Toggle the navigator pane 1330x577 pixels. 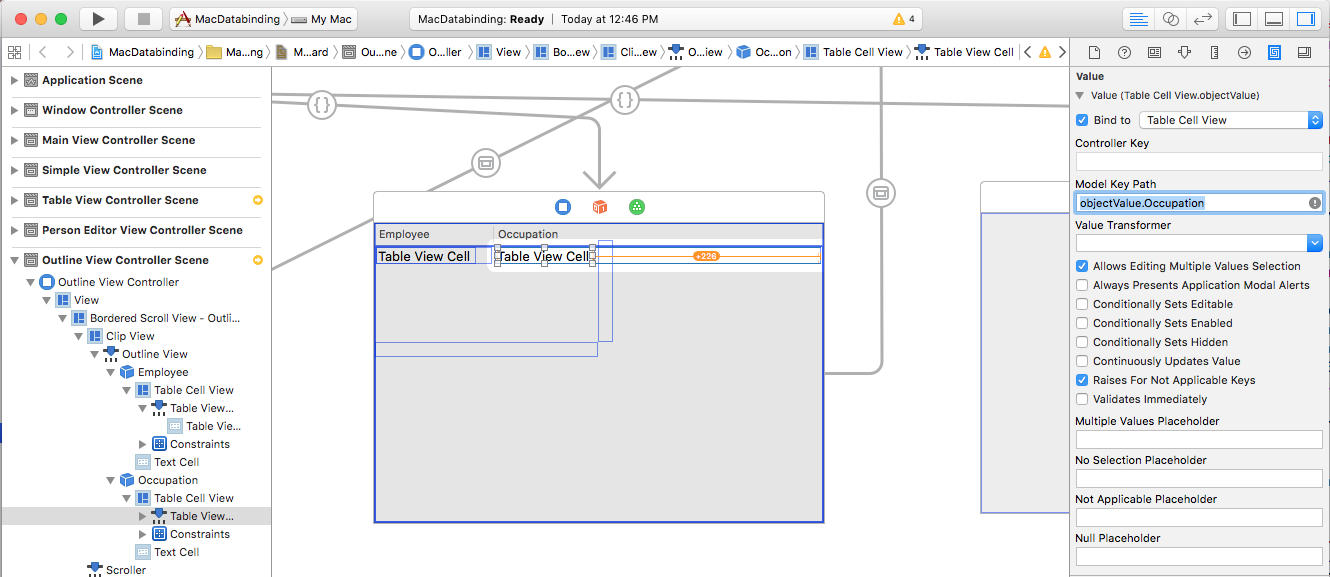click(1242, 19)
